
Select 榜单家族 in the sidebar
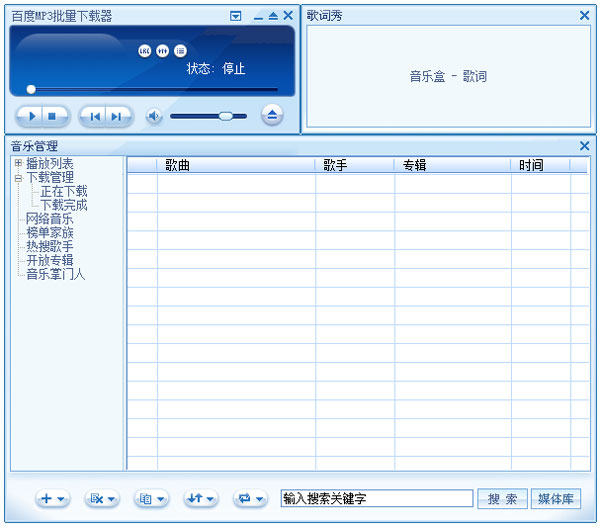pyautogui.click(x=50, y=233)
